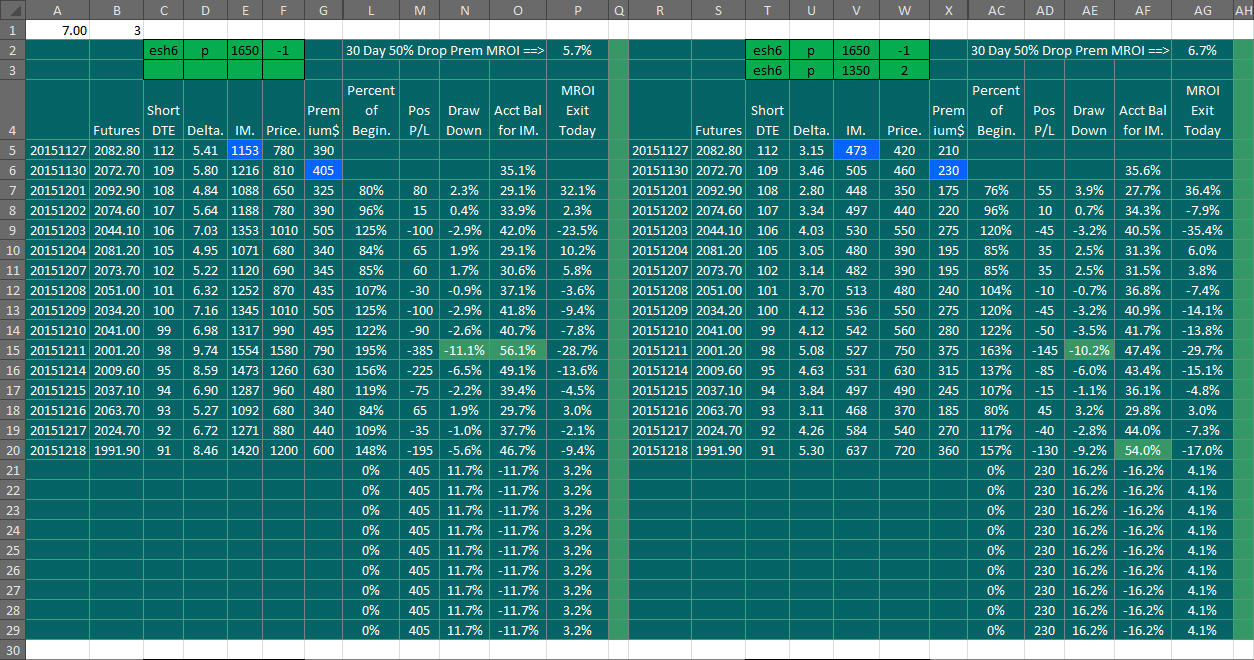
Task: Click date 20151127 in column A
Action: [x=57, y=150]
